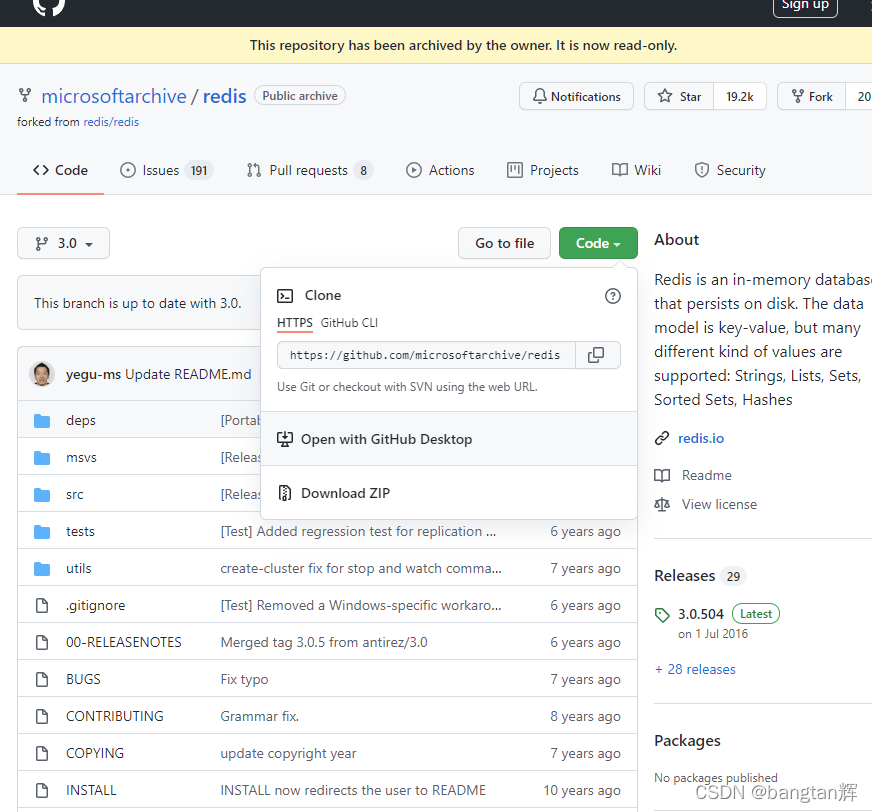Image resolution: width=872 pixels, height=812 pixels.
Task: Switch to the Code tab
Action: (x=60, y=170)
